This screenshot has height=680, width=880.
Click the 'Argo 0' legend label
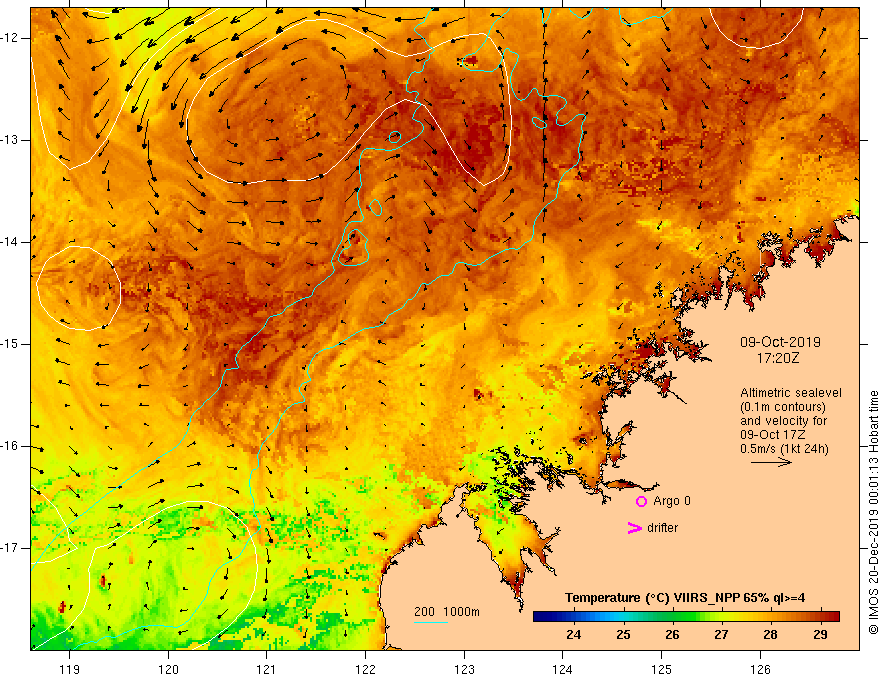pos(672,501)
